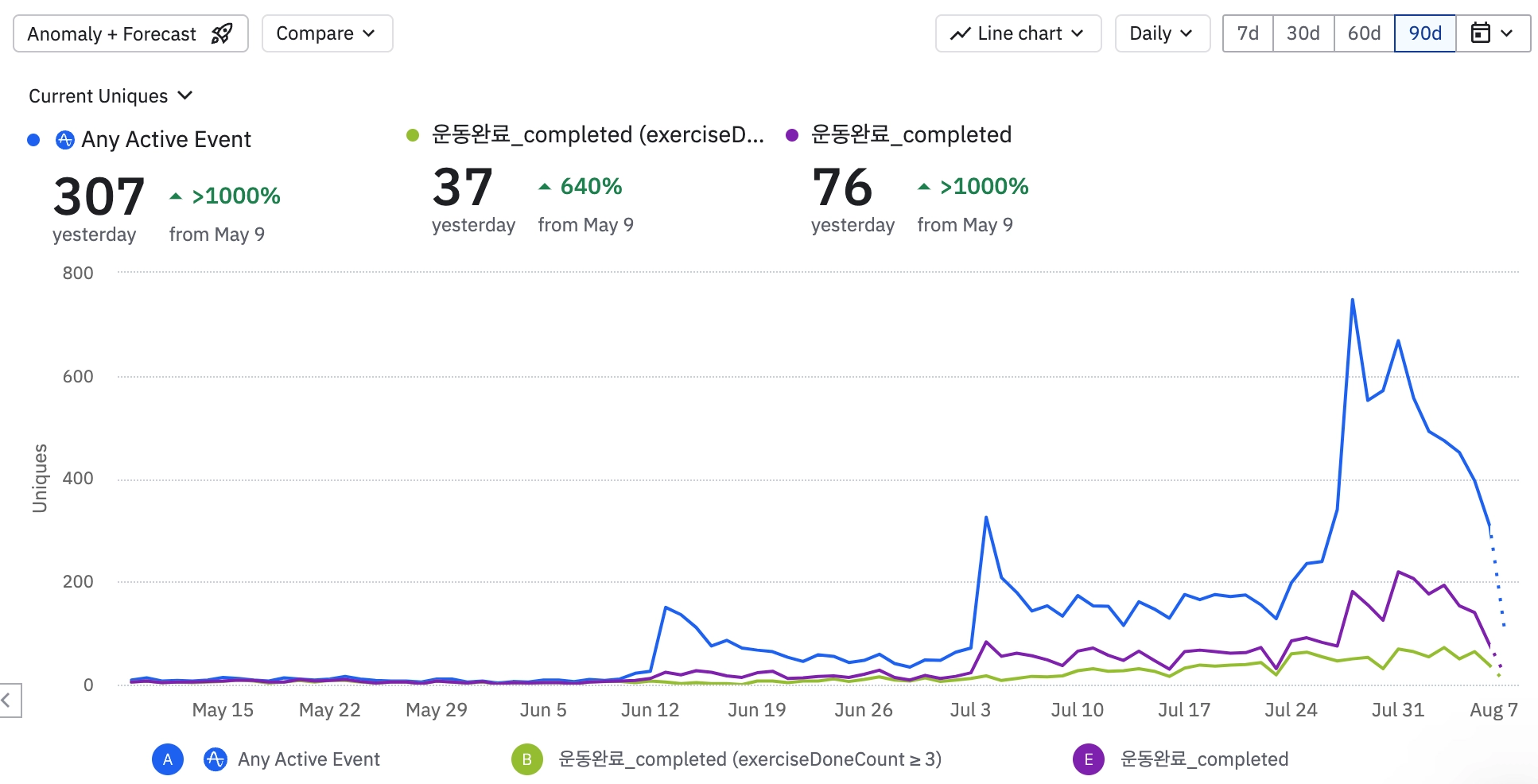Switch to the 7d range tab
The image size is (1538, 784).
point(1248,33)
